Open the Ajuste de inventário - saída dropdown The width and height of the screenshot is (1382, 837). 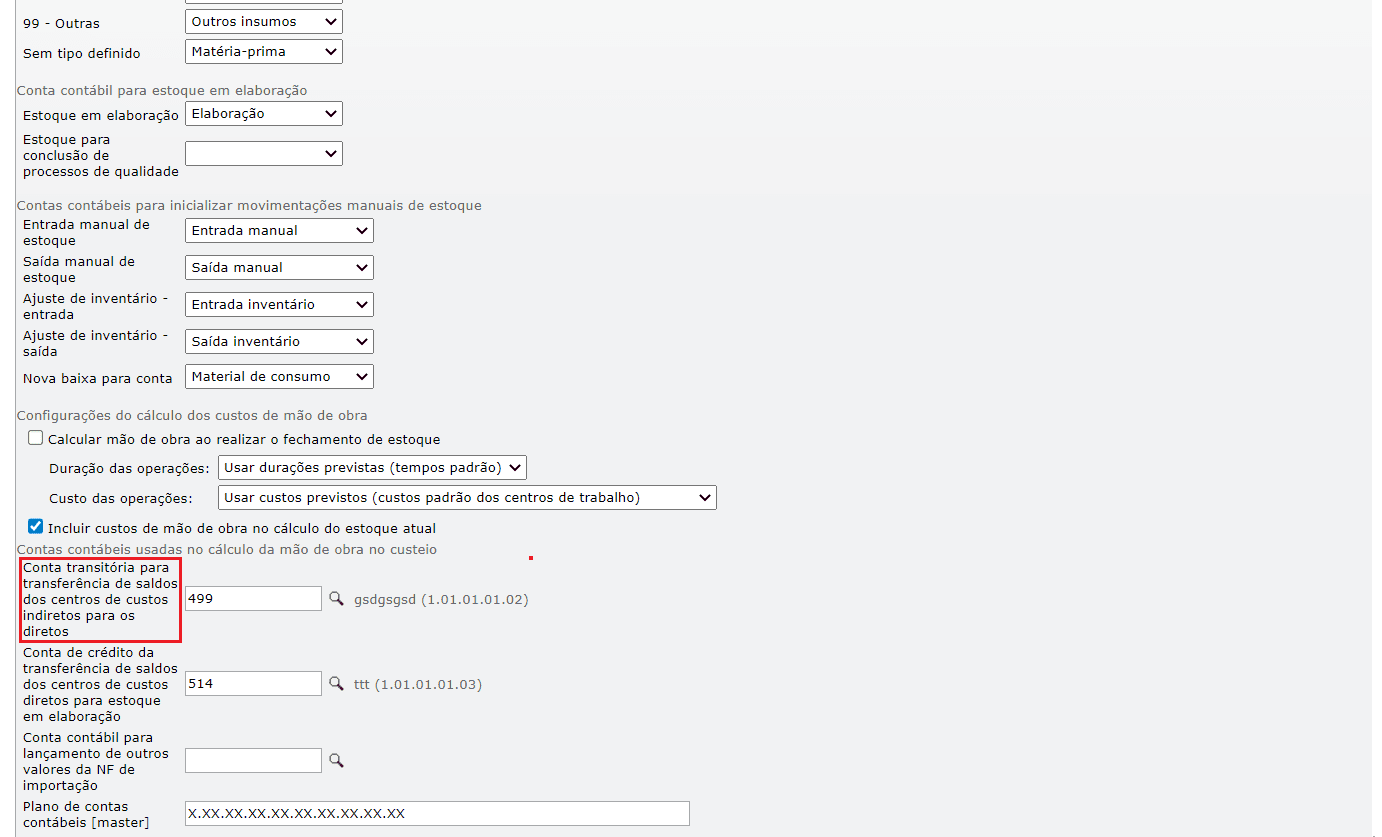[279, 342]
